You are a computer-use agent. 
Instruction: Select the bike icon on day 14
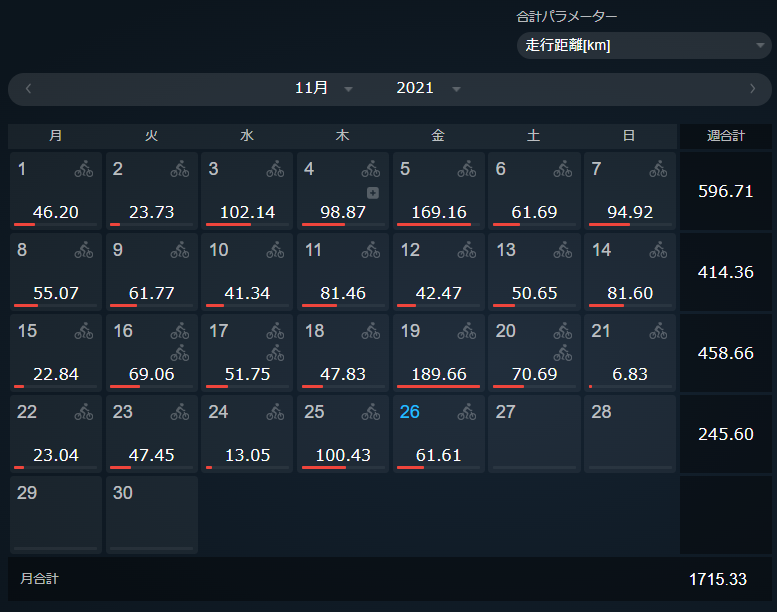pos(658,250)
